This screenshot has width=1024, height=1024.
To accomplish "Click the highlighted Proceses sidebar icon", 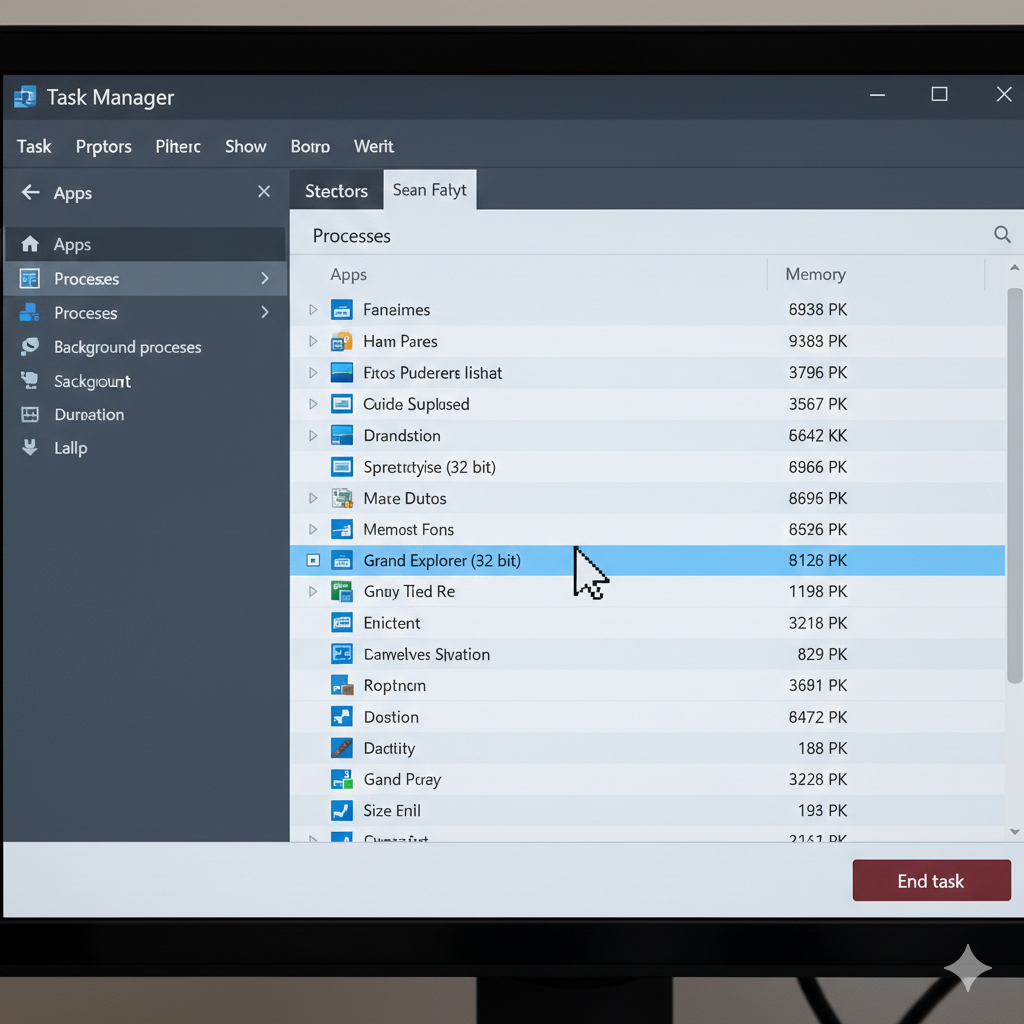I will click(29, 279).
